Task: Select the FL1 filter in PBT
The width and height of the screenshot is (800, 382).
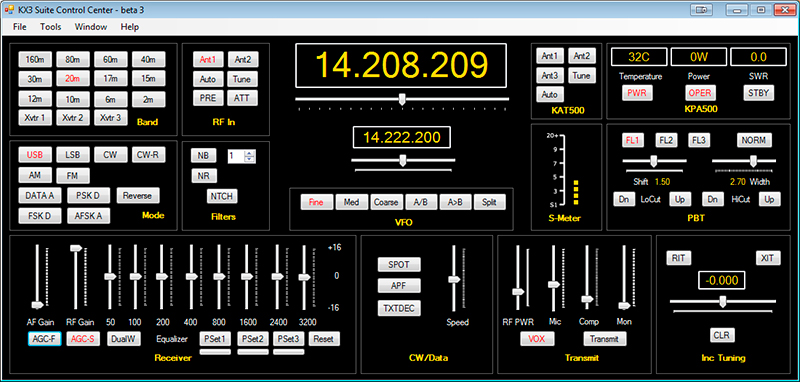Action: [x=633, y=140]
